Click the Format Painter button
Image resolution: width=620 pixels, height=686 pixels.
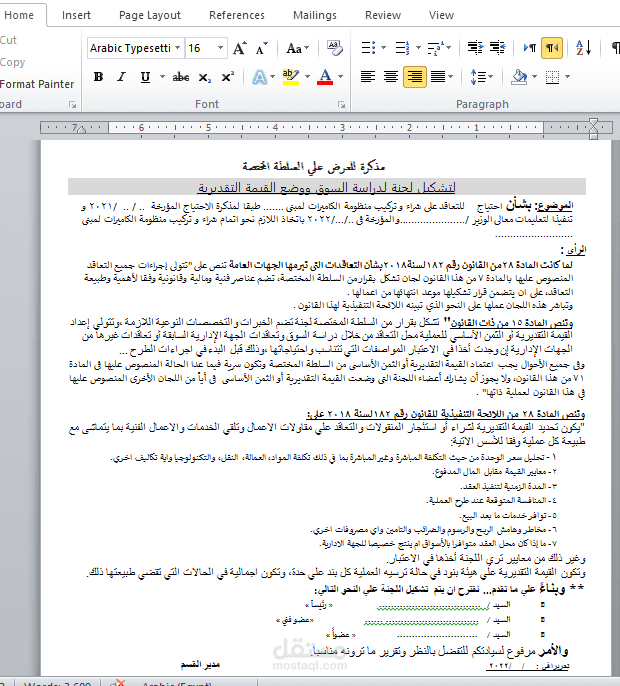pyautogui.click(x=37, y=84)
